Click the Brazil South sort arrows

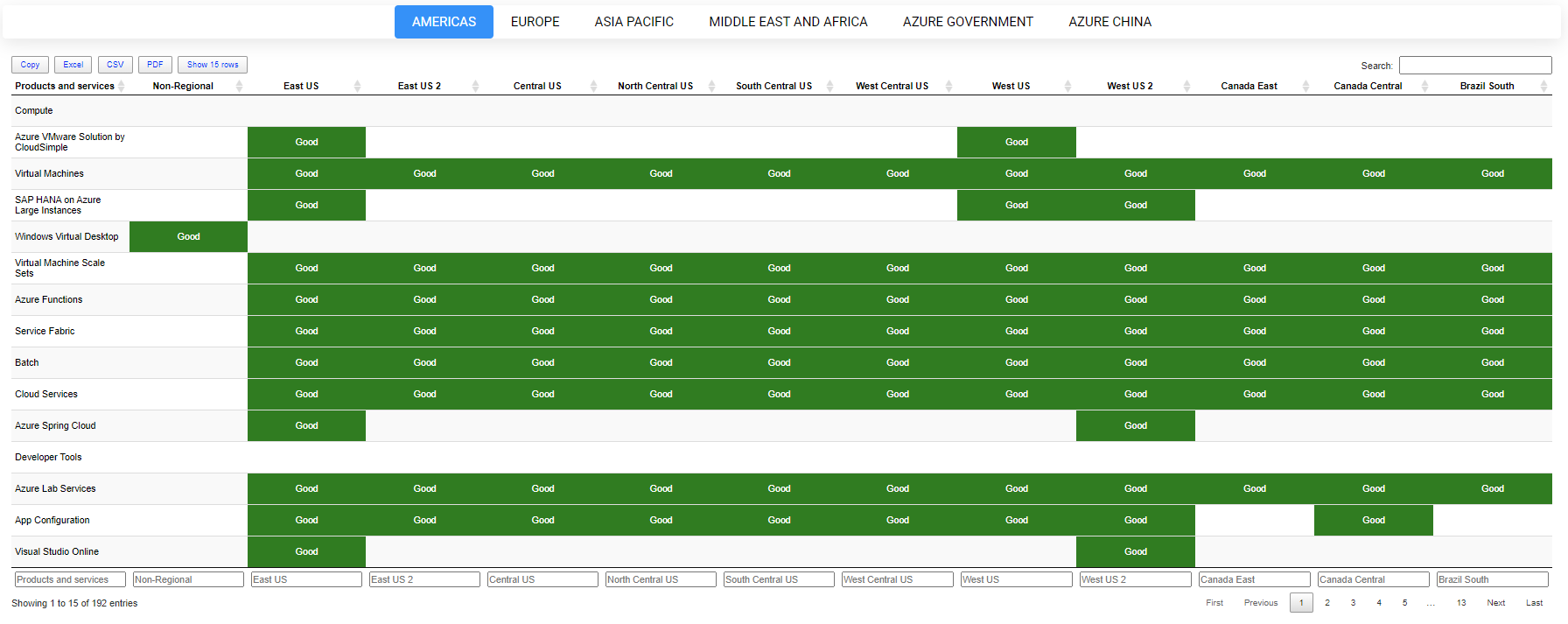(1543, 86)
